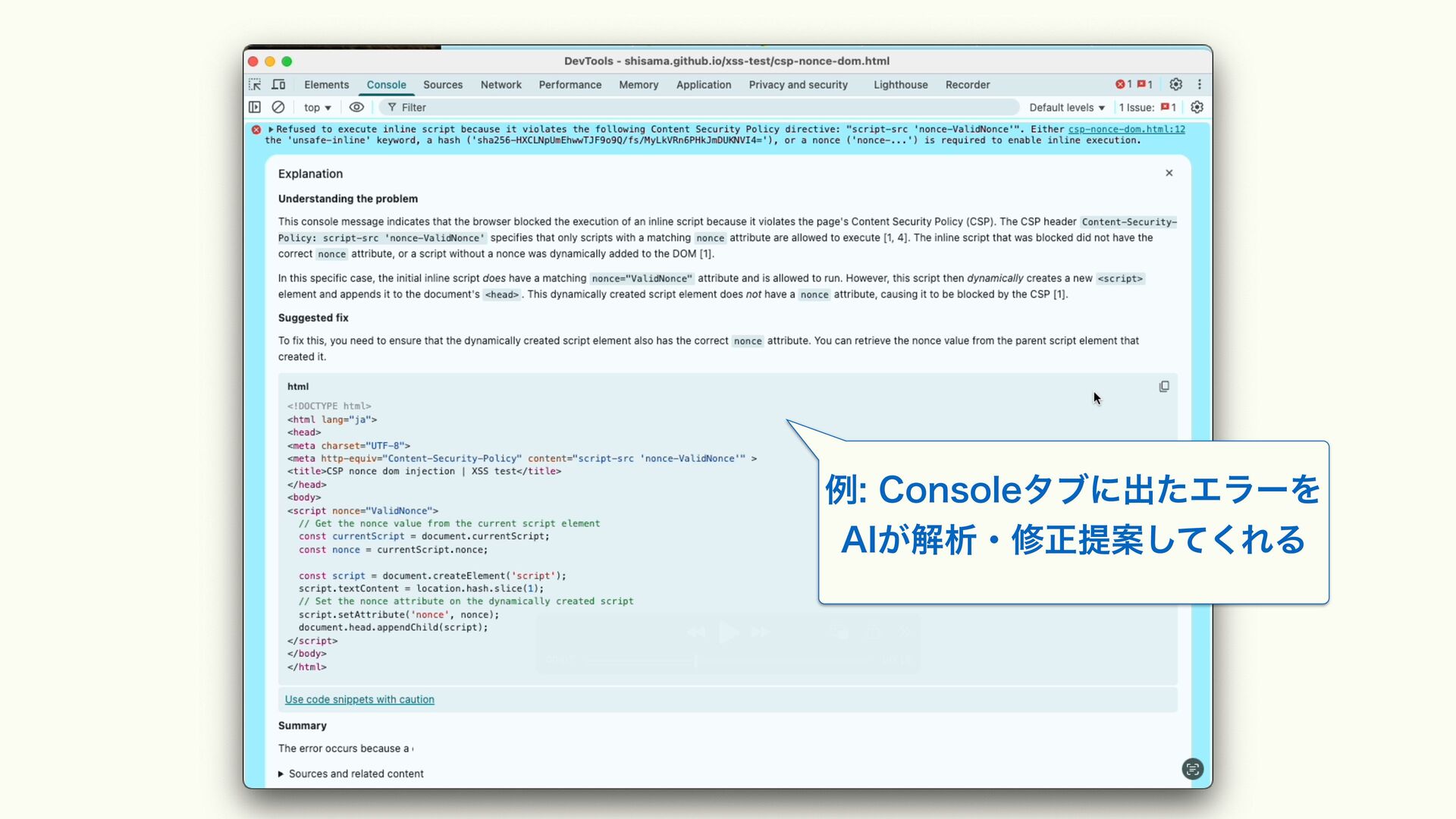This screenshot has width=1456, height=819.
Task: Open the top context dropdown
Action: 317,108
